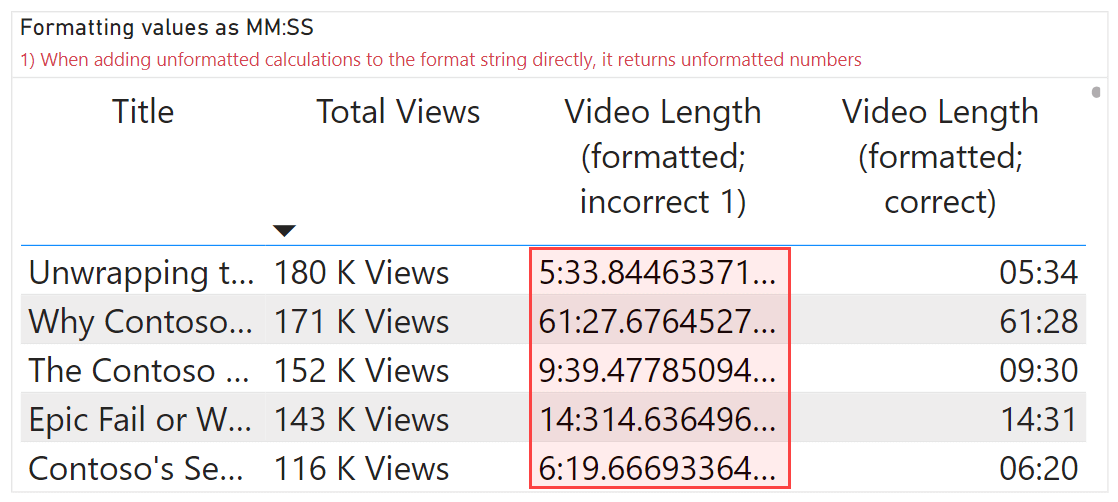Image resolution: width=1118 pixels, height=502 pixels.
Task: Sort by Total Views column header
Action: 398,112
